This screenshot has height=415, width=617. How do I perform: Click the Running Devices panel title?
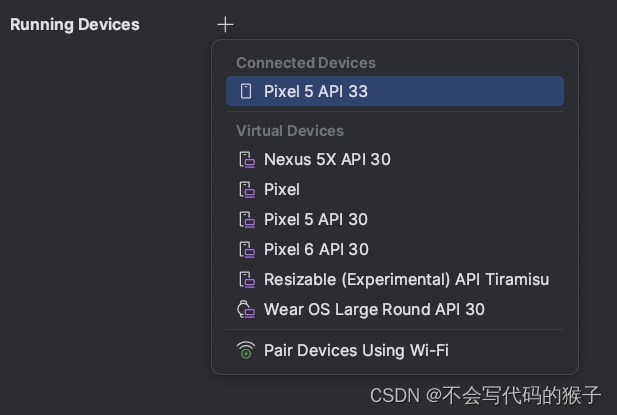coord(75,24)
